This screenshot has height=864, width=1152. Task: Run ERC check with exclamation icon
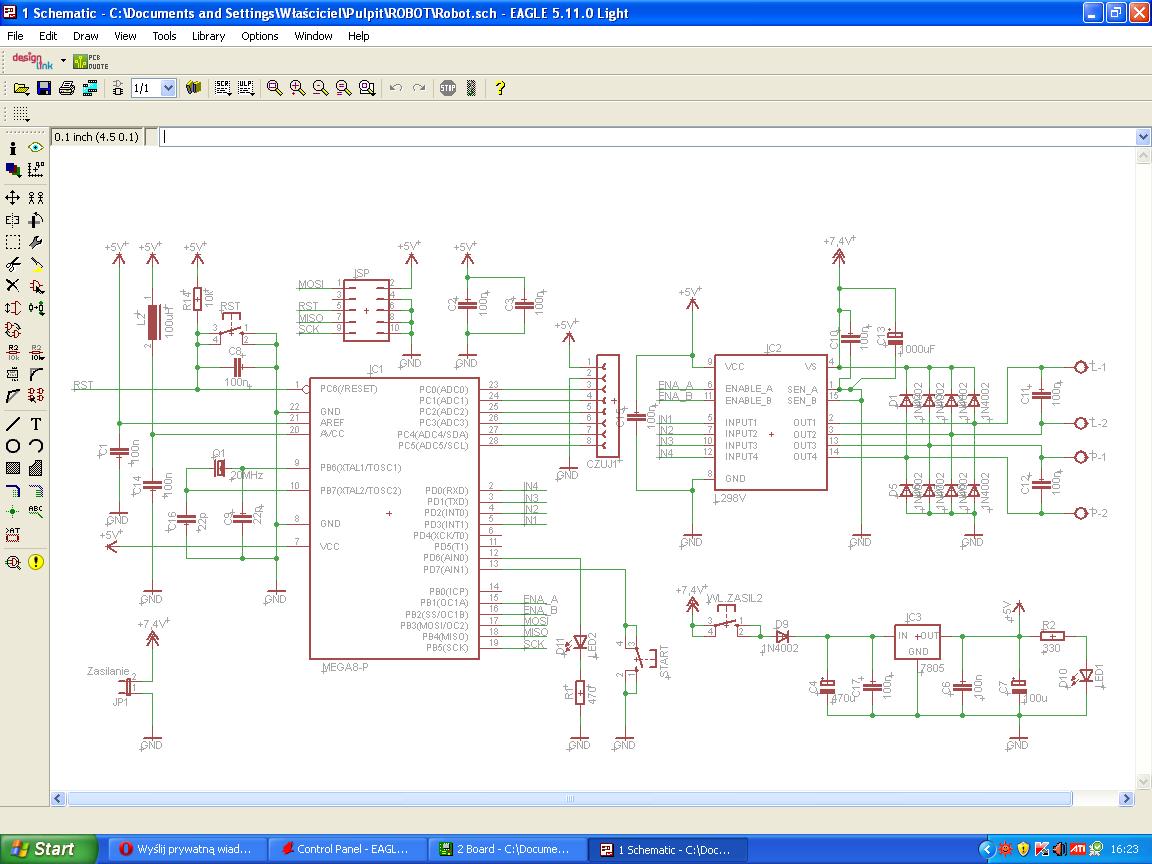(36, 562)
